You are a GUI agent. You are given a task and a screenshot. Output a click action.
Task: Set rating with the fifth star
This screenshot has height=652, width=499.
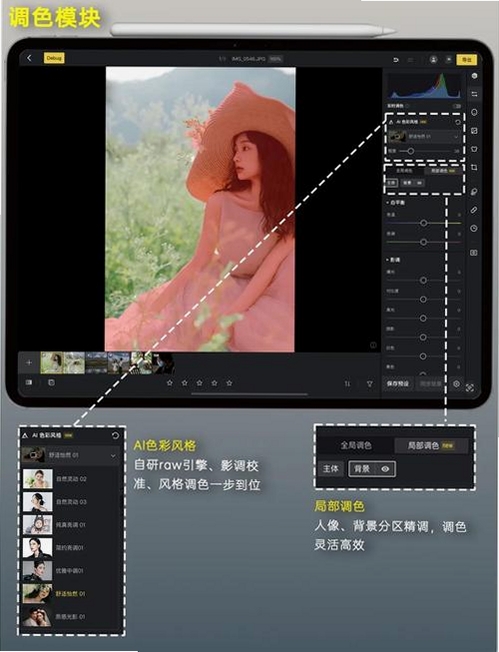pos(229,383)
